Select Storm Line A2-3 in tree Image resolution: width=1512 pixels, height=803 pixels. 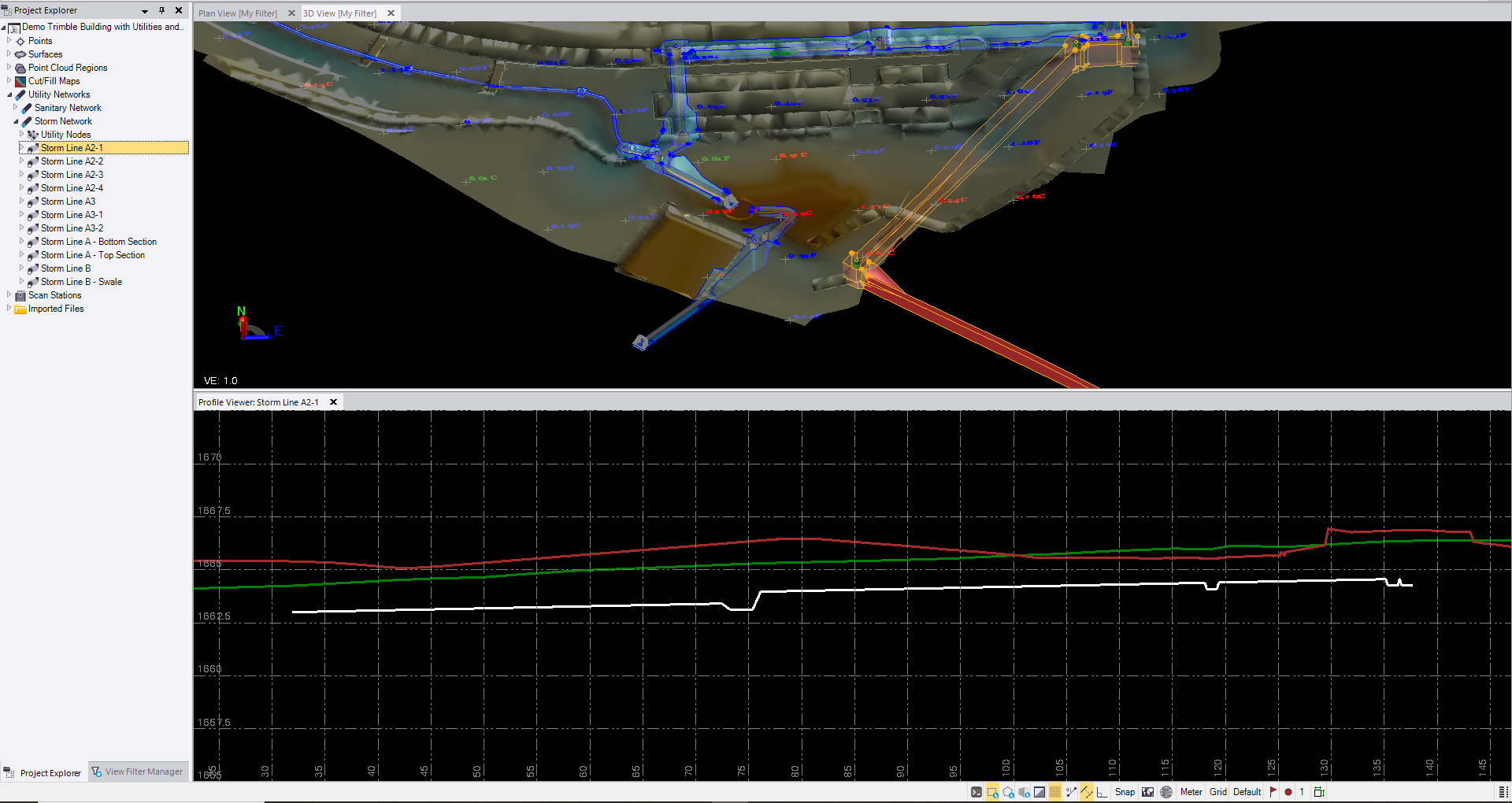(x=72, y=175)
